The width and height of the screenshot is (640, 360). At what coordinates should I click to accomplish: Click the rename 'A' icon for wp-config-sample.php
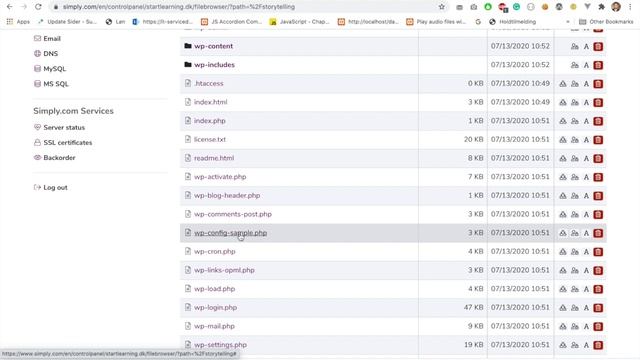tap(586, 233)
